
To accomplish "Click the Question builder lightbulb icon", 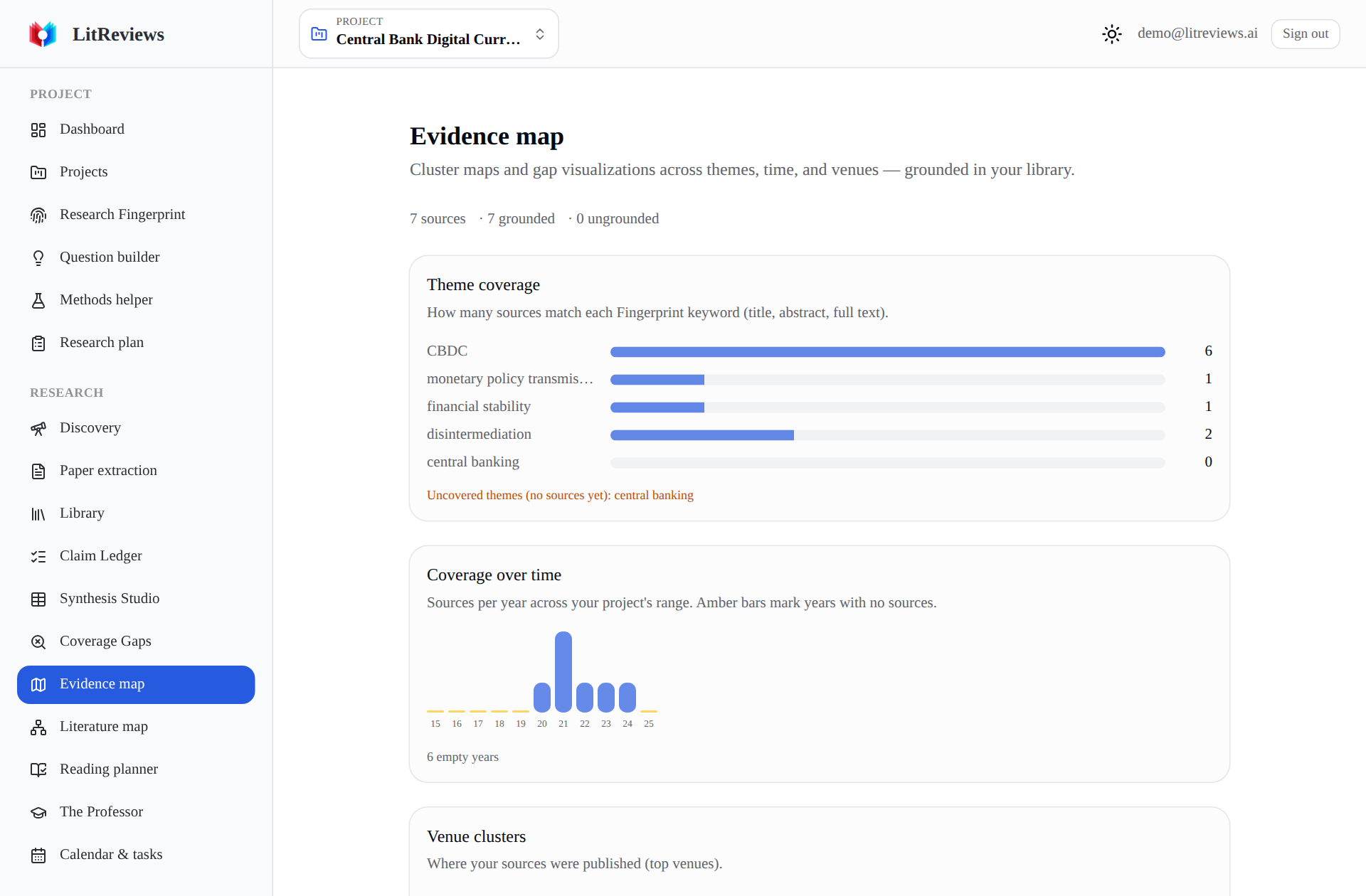I will [38, 257].
